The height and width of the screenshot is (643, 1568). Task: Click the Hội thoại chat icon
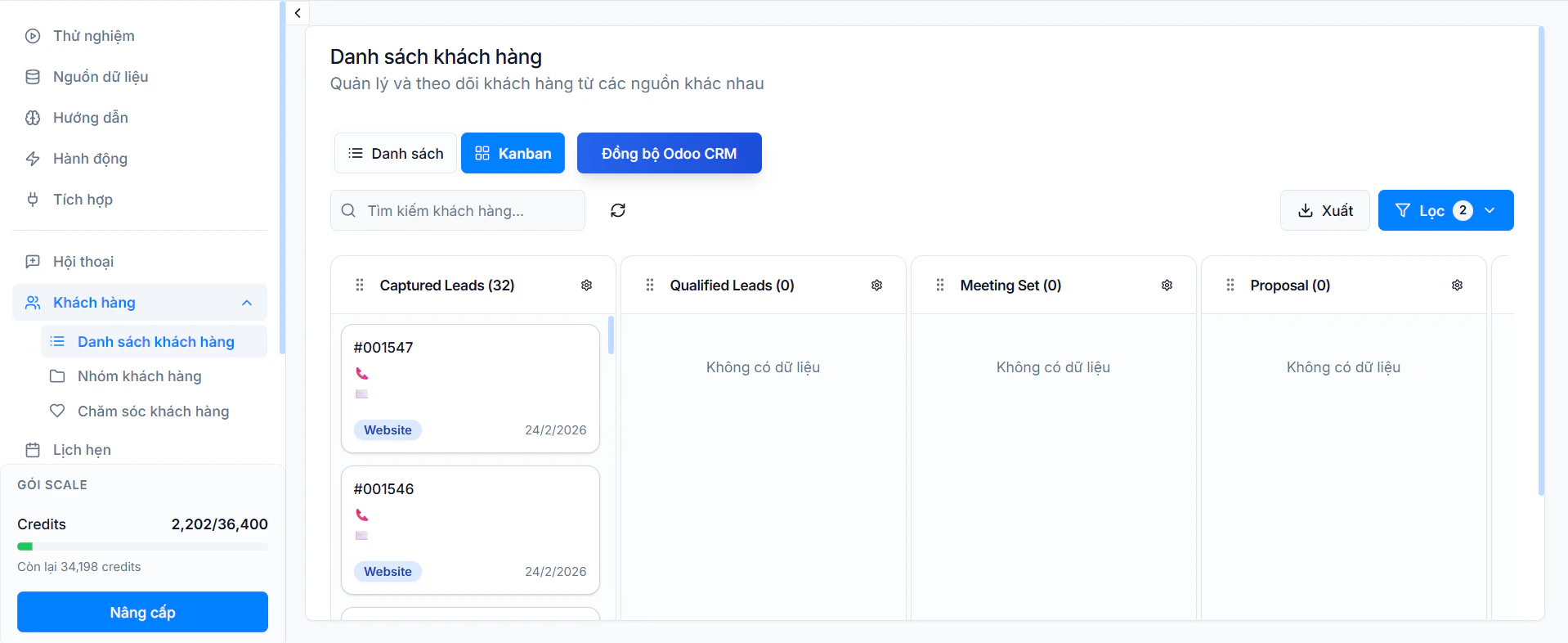[33, 262]
